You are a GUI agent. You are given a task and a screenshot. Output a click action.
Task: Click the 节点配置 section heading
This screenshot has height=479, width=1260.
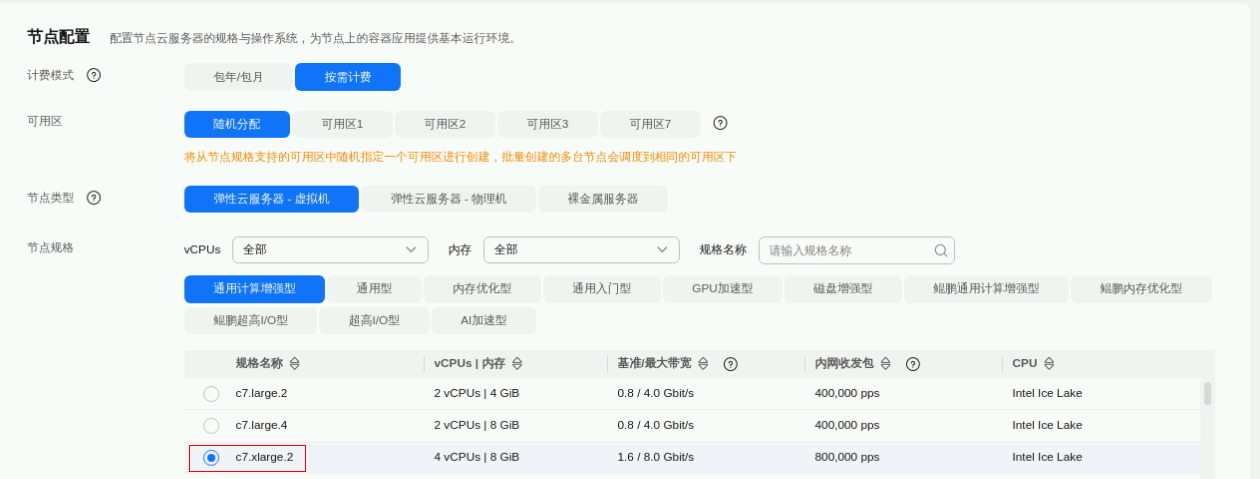point(58,37)
